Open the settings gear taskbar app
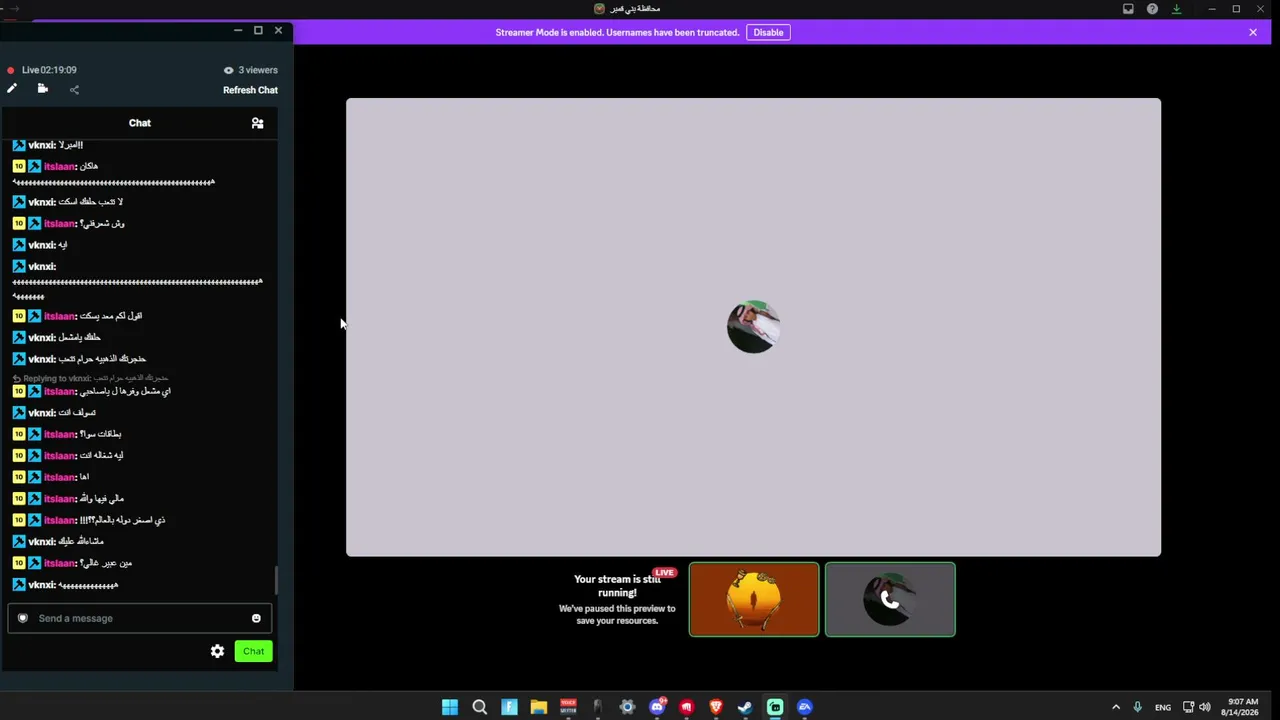This screenshot has width=1280, height=720. [627, 707]
